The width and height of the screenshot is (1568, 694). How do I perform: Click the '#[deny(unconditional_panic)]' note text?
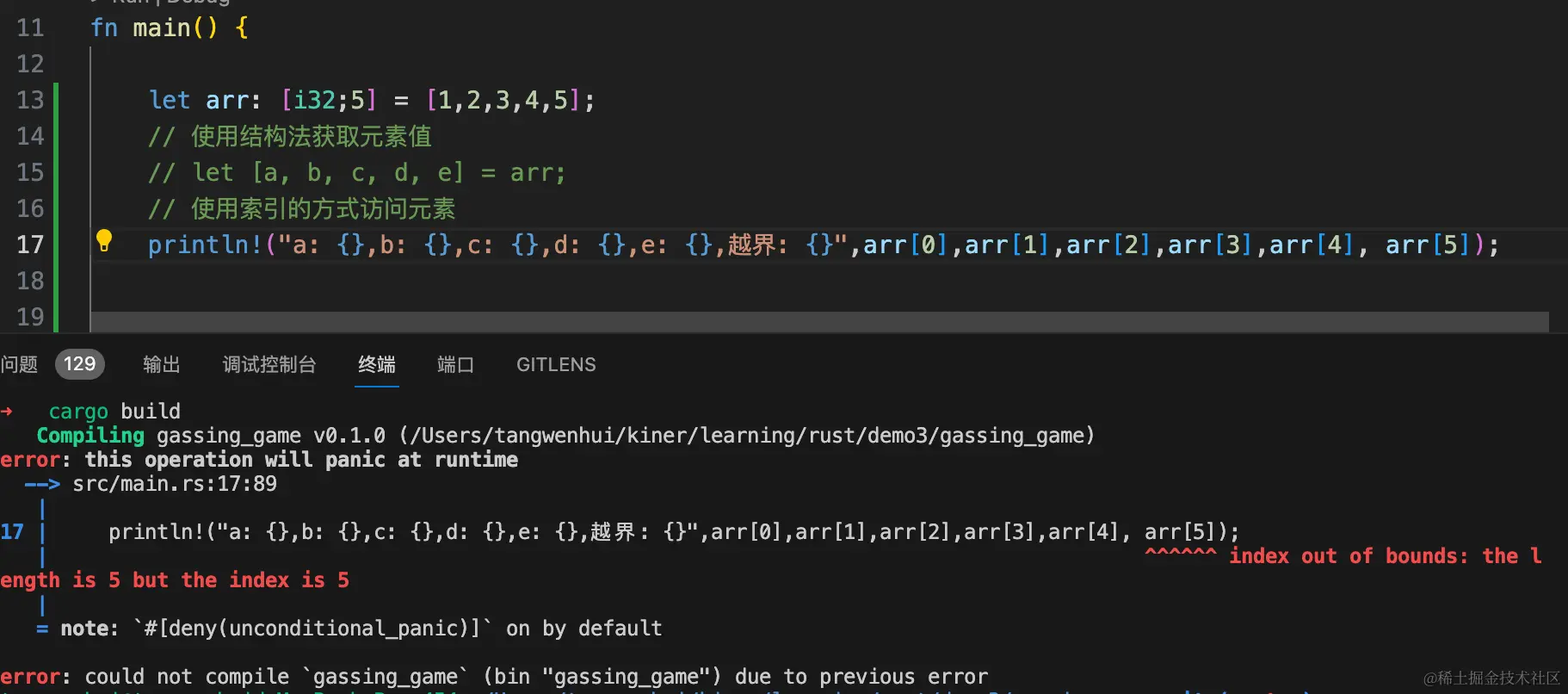coord(313,629)
